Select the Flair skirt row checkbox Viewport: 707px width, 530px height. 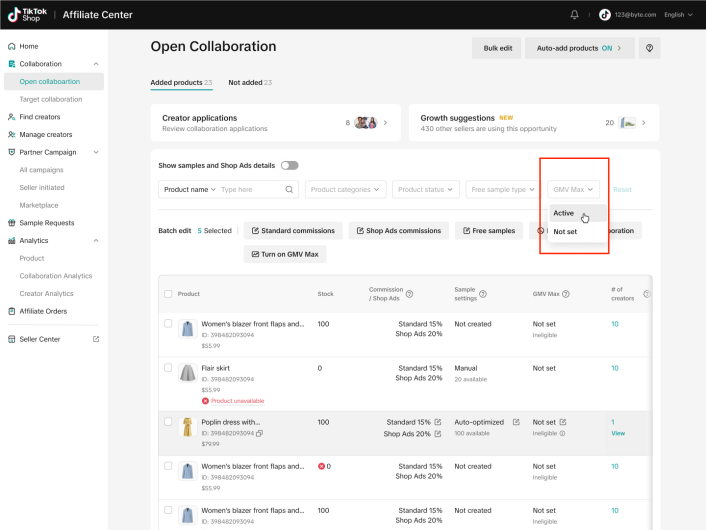tap(168, 368)
